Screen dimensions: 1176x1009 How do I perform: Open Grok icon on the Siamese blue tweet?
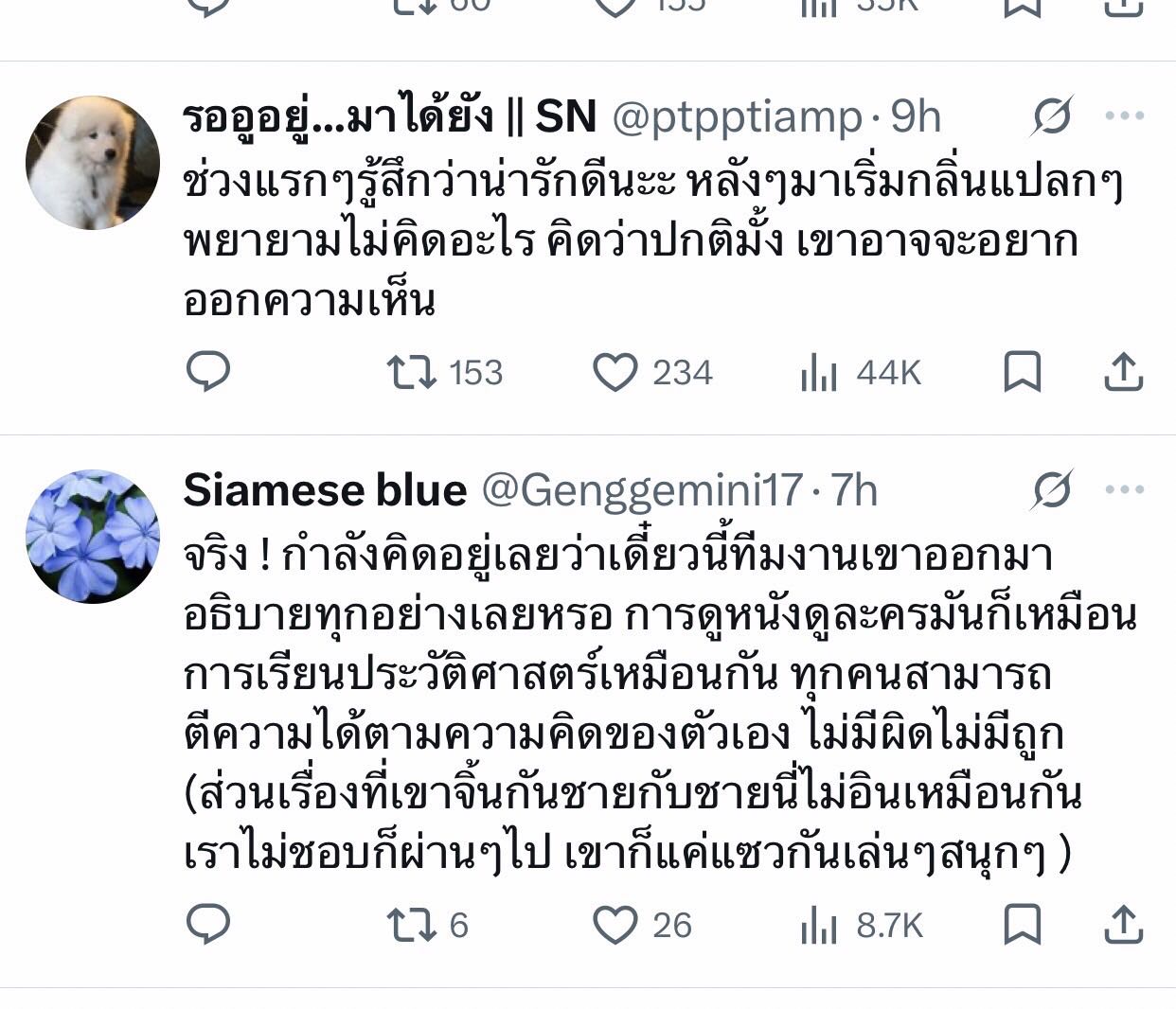click(x=1052, y=490)
